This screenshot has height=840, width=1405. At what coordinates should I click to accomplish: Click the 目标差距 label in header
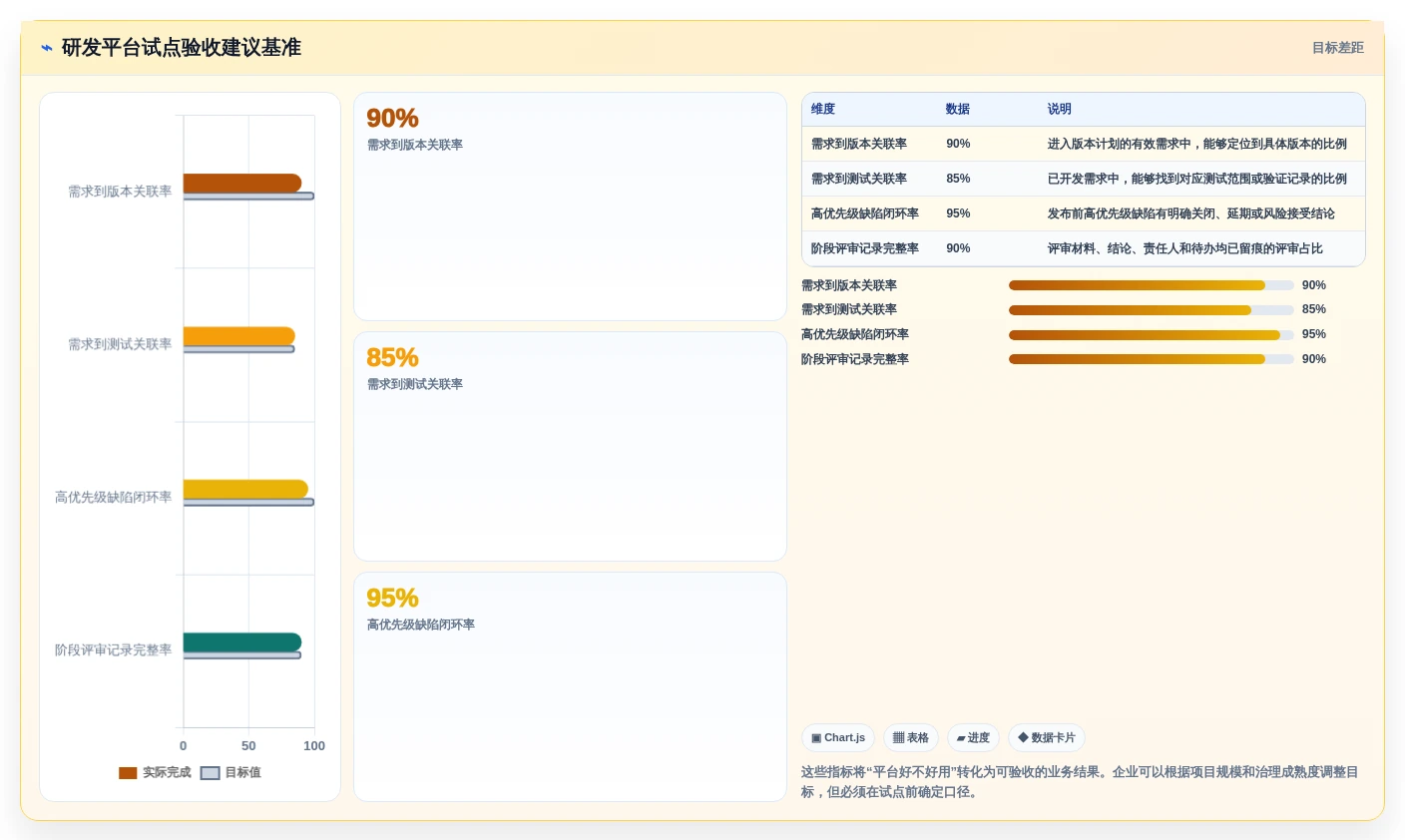(x=1337, y=48)
